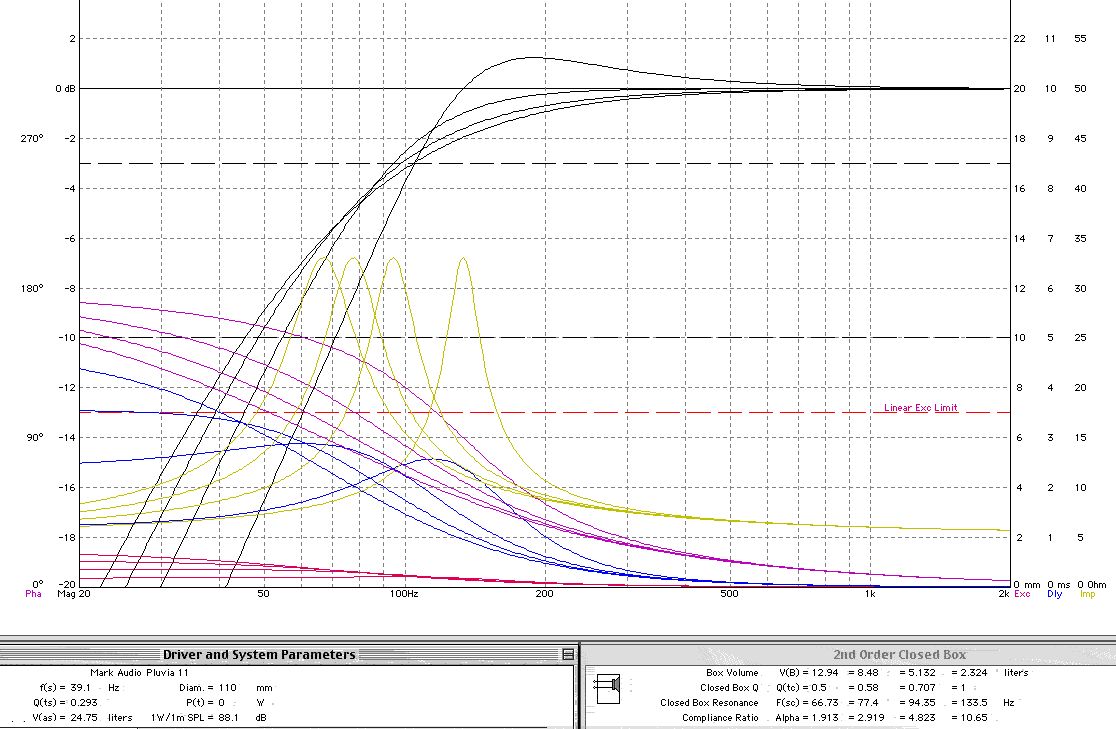The image size is (1116, 729).
Task: Click the magenta Pha axis label
Action: tap(33, 594)
